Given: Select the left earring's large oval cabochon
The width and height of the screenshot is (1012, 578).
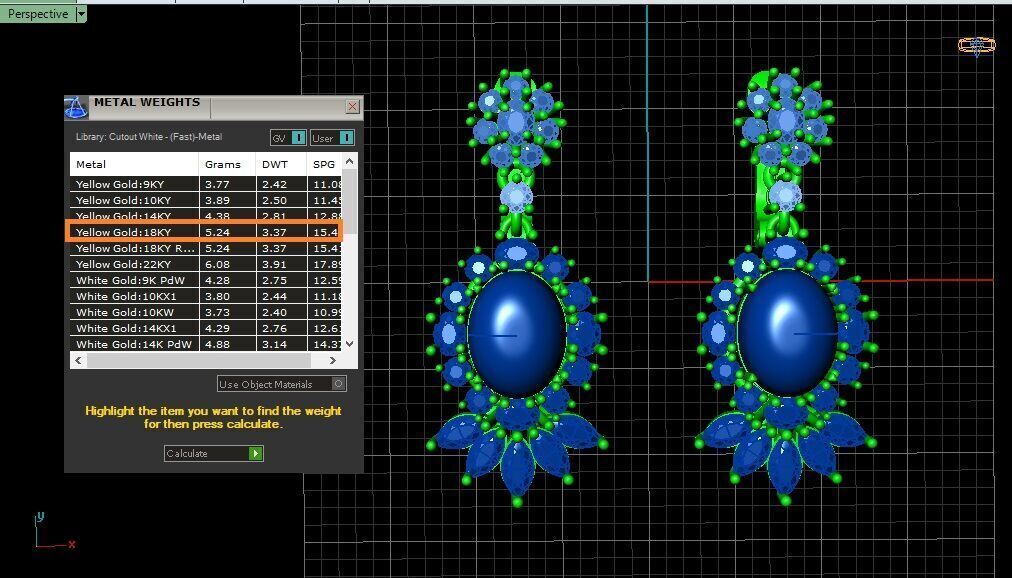Looking at the screenshot, I should coord(516,334).
